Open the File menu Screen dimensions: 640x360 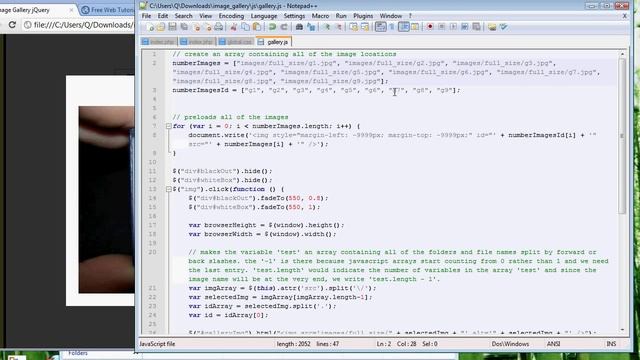[x=146, y=16]
